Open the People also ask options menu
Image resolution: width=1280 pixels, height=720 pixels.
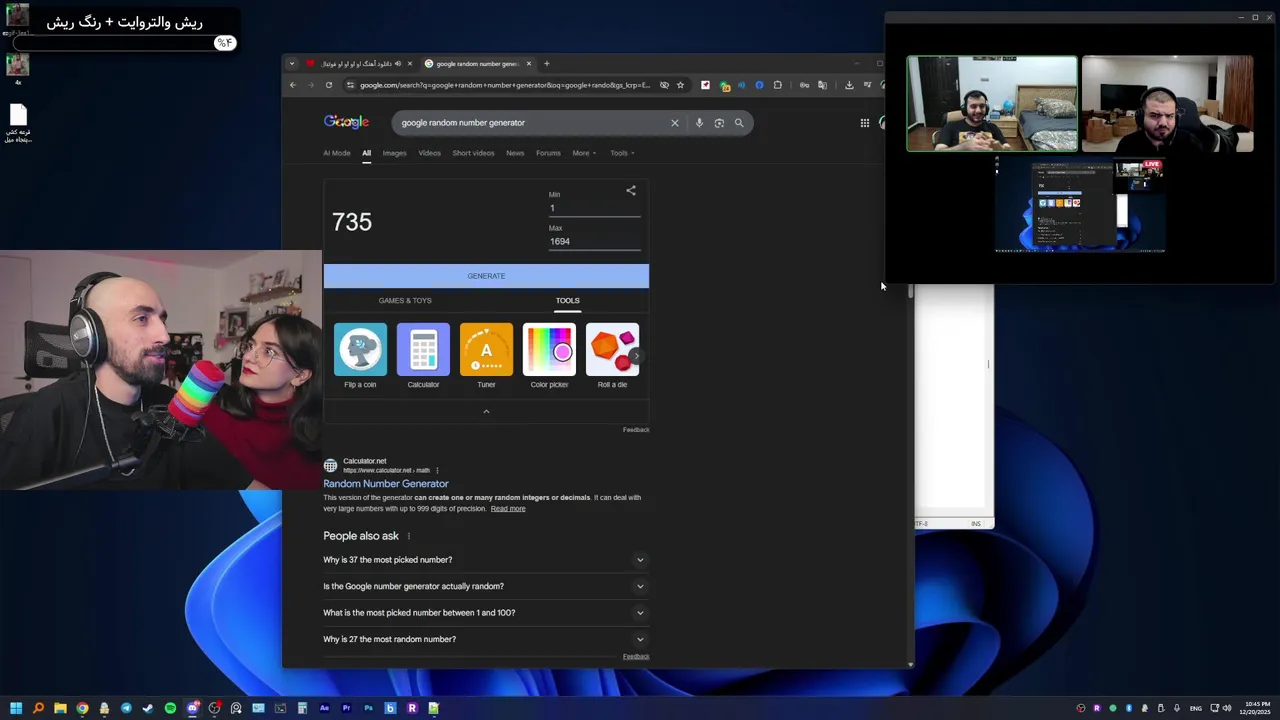408,536
